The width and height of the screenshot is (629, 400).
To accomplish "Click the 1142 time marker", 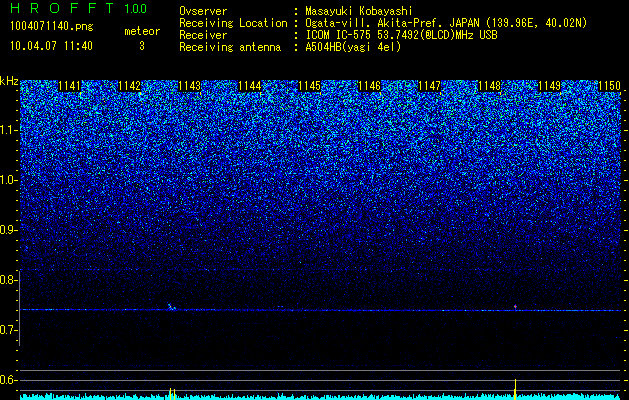I will 130,86.
